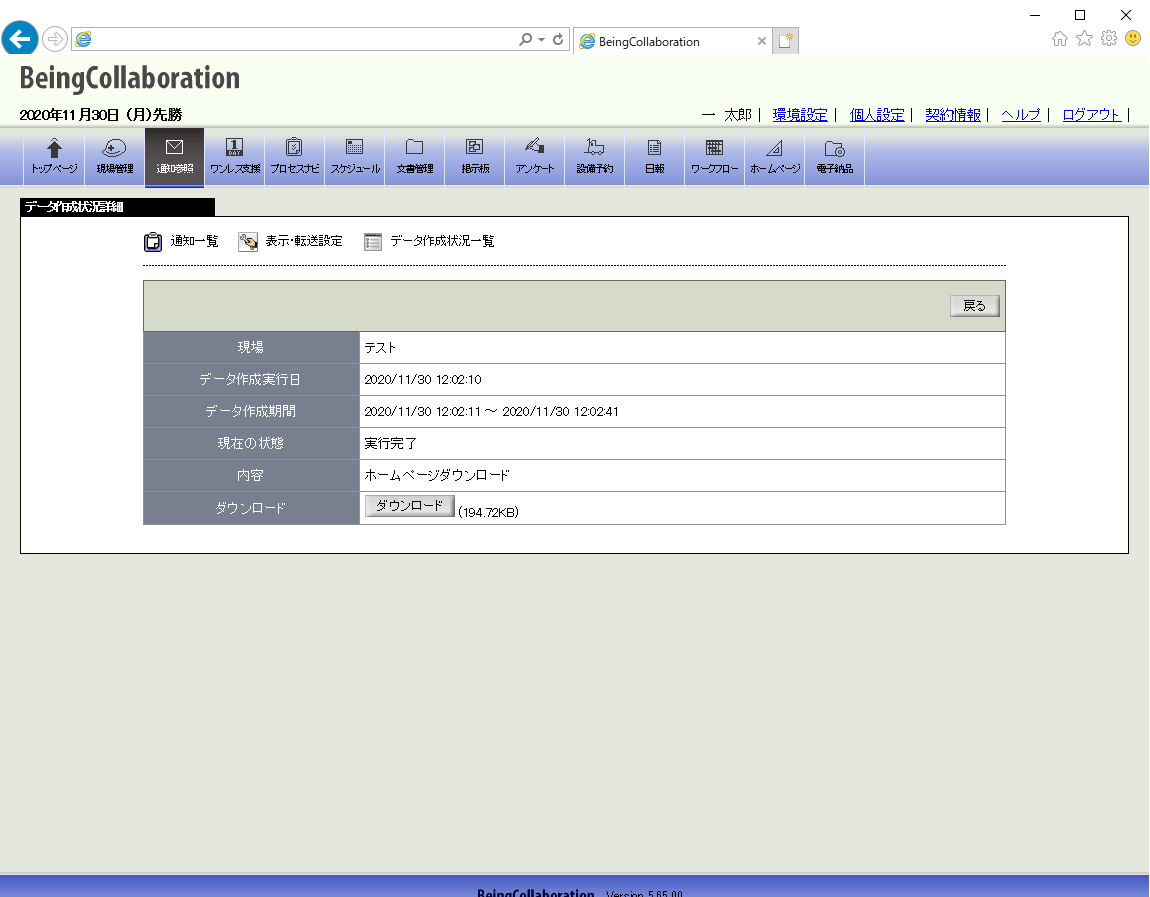
Task: Close the BeingCollaboration browser tab
Action: 762,41
